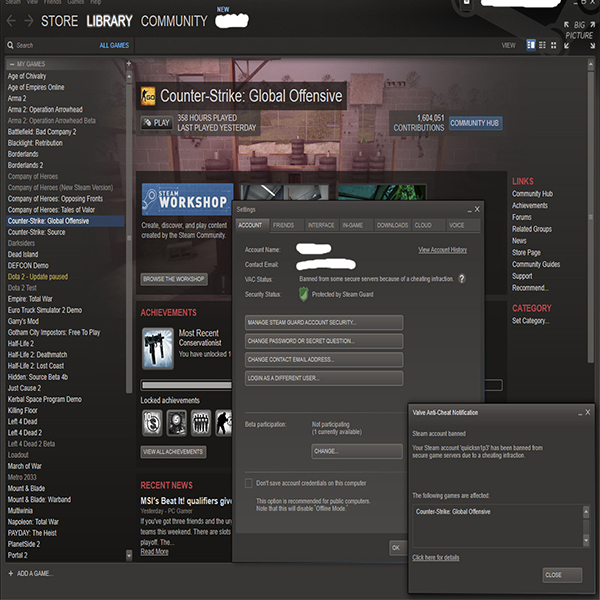Click Login as a Different User
The image size is (600, 600).
[x=324, y=378]
